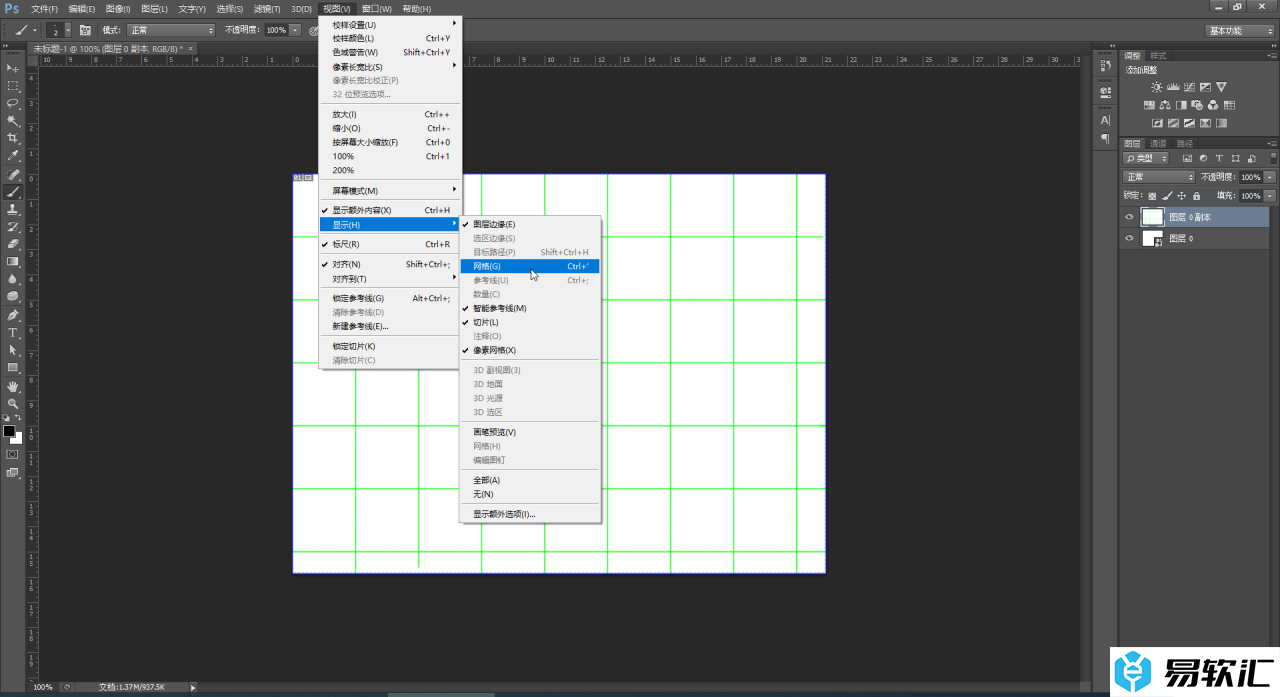This screenshot has width=1280, height=697.
Task: Toggle 像素网格(X) display option
Action: pos(530,350)
